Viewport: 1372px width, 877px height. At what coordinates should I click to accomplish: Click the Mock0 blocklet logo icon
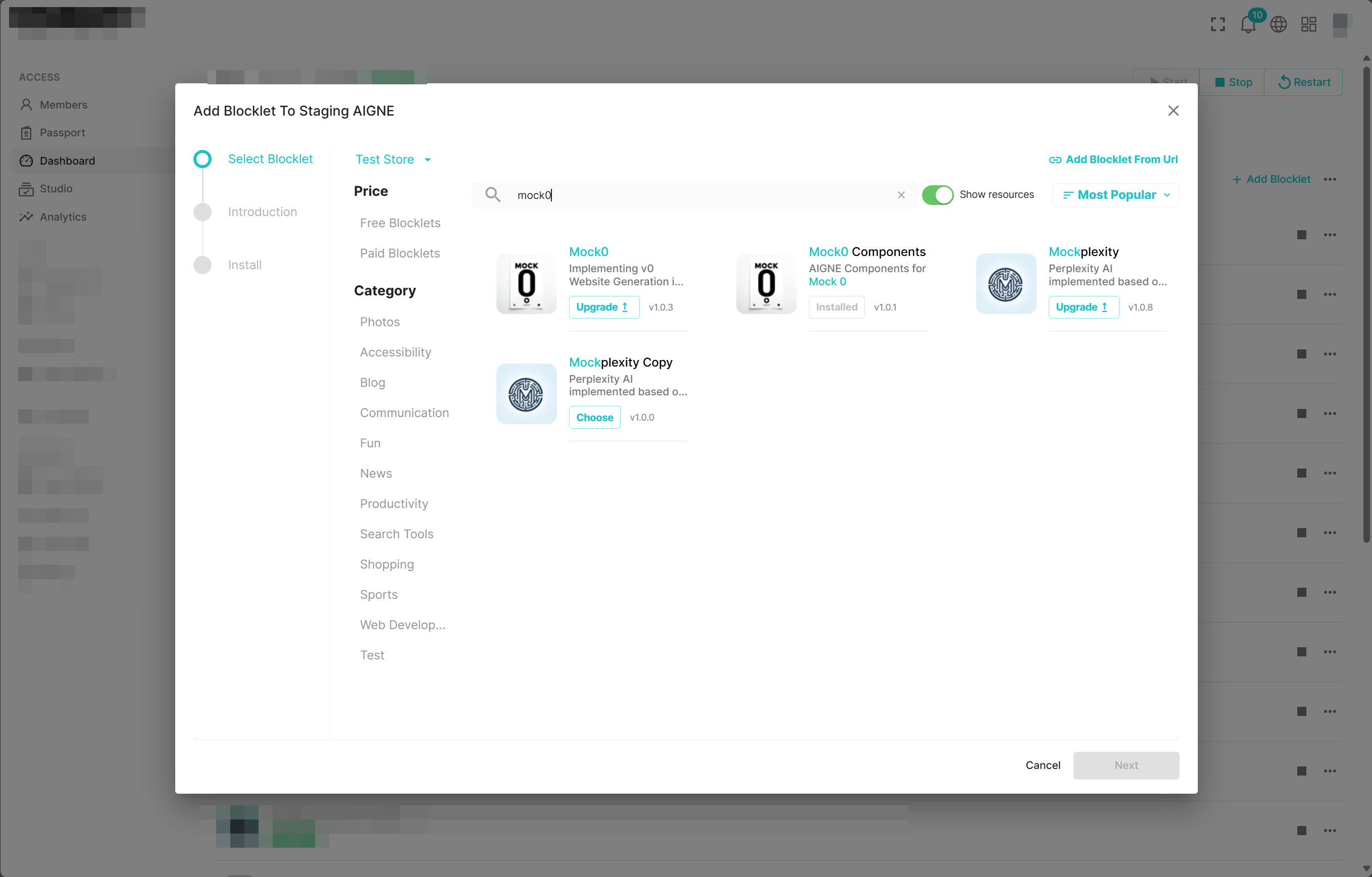526,283
